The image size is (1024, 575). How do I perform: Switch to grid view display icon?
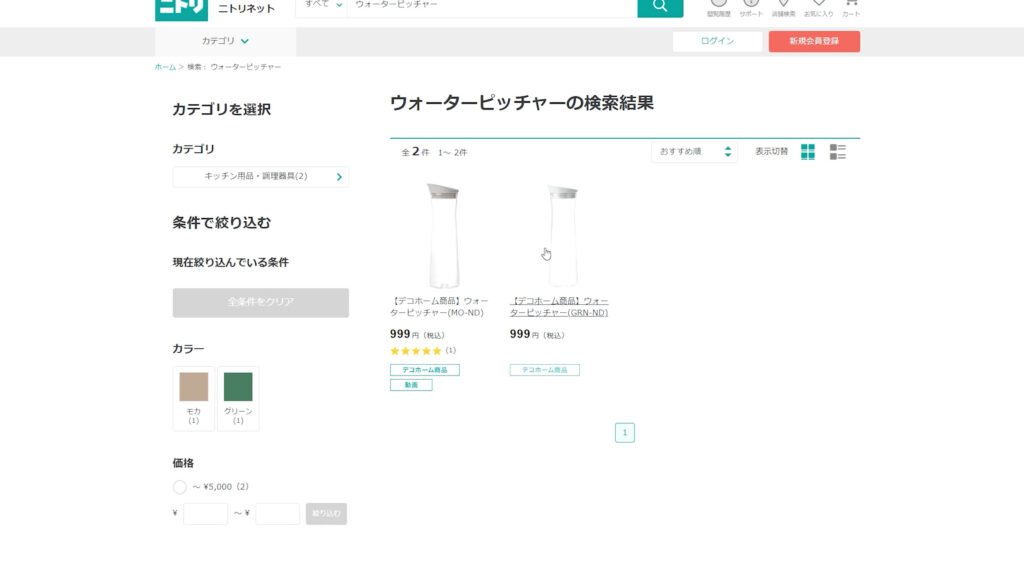[808, 152]
